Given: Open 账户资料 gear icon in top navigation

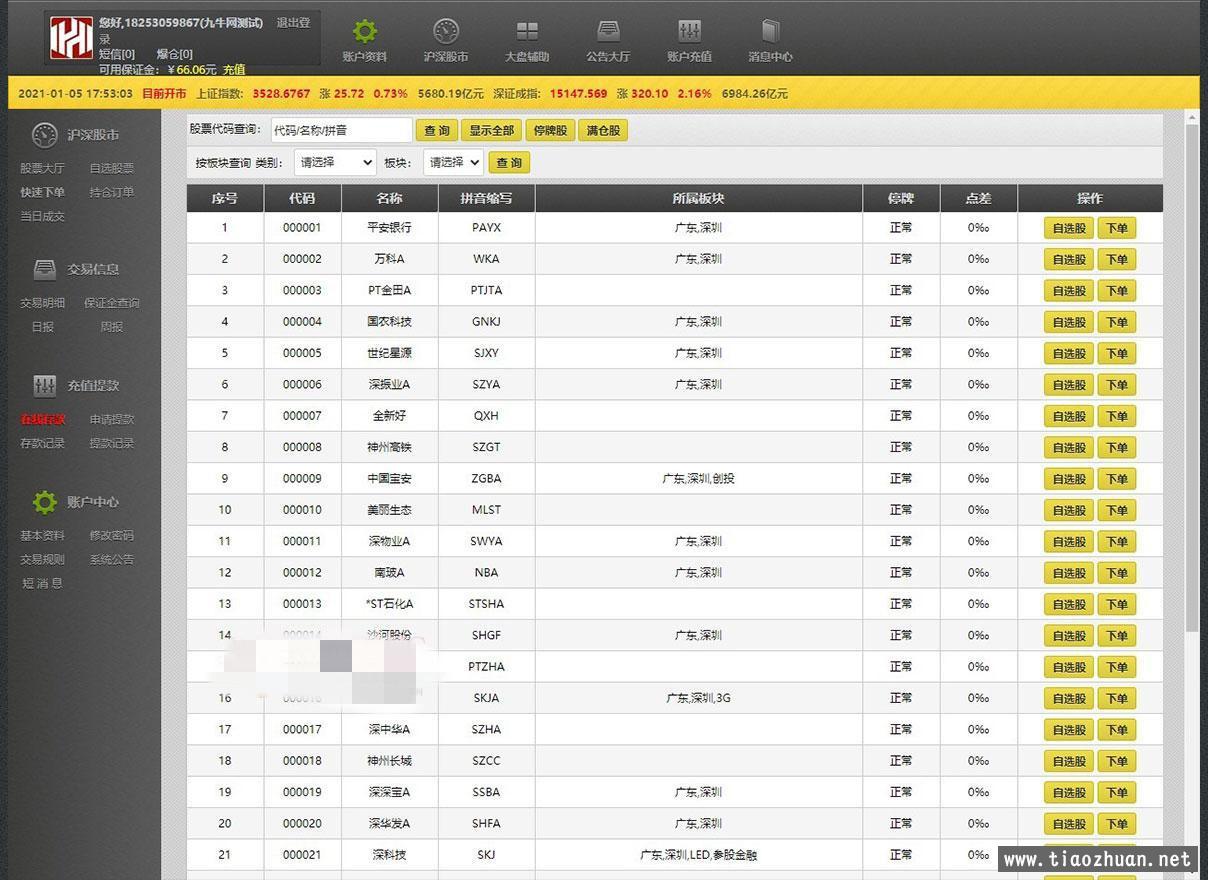Looking at the screenshot, I should [x=365, y=31].
